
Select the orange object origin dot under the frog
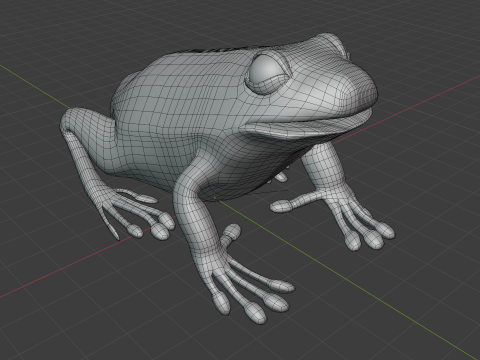coord(215,198)
